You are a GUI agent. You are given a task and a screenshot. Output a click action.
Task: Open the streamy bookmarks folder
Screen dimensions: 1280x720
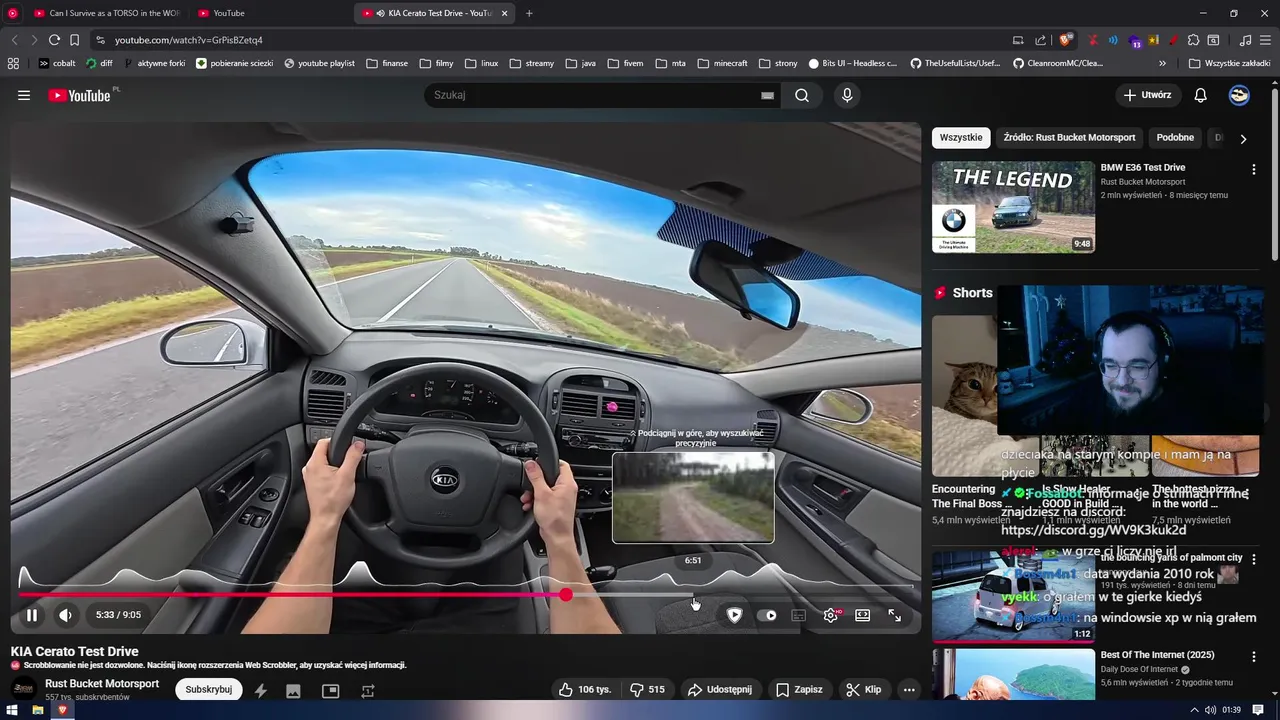click(531, 63)
